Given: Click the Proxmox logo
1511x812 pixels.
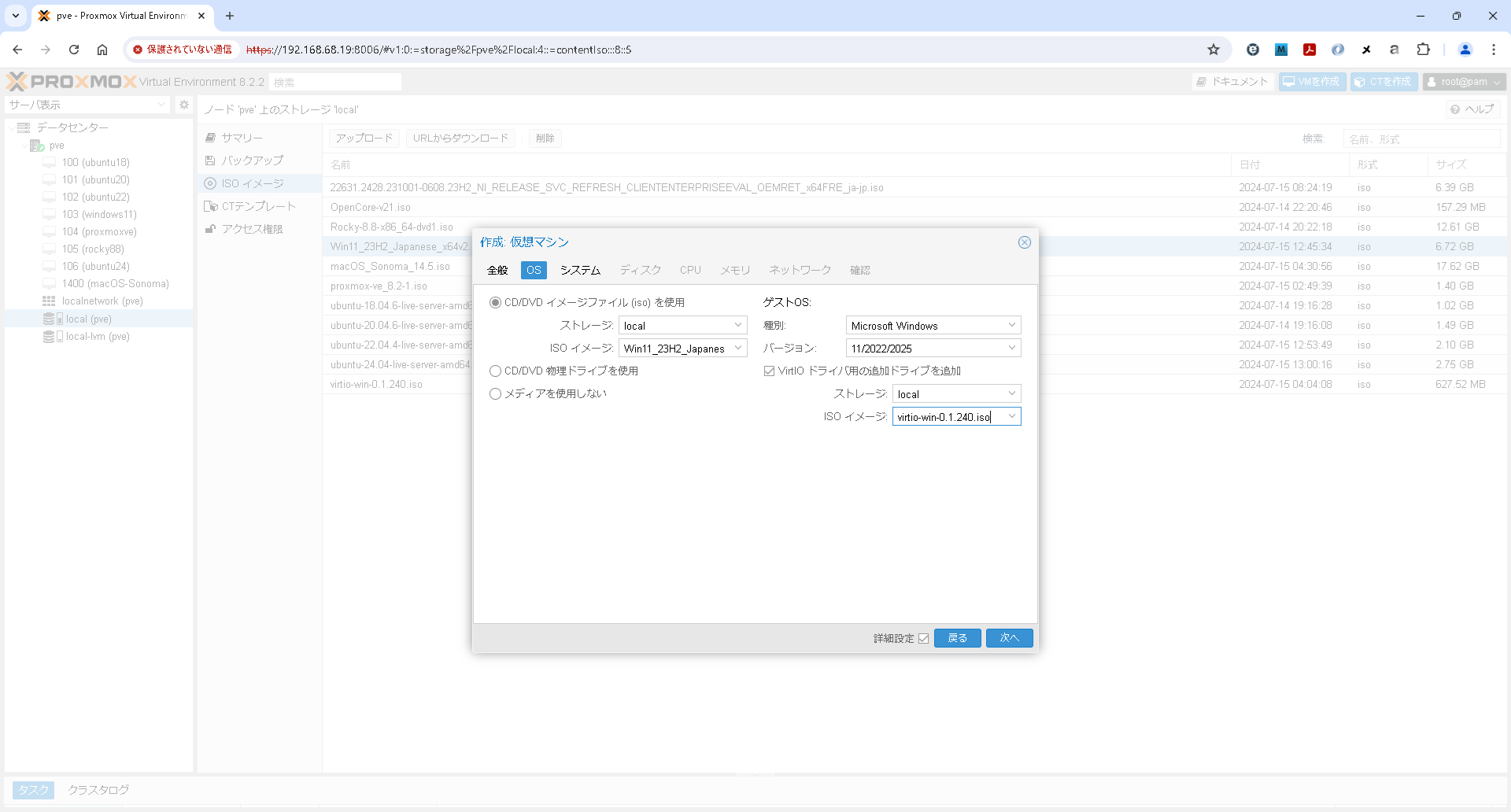Looking at the screenshot, I should (72, 82).
